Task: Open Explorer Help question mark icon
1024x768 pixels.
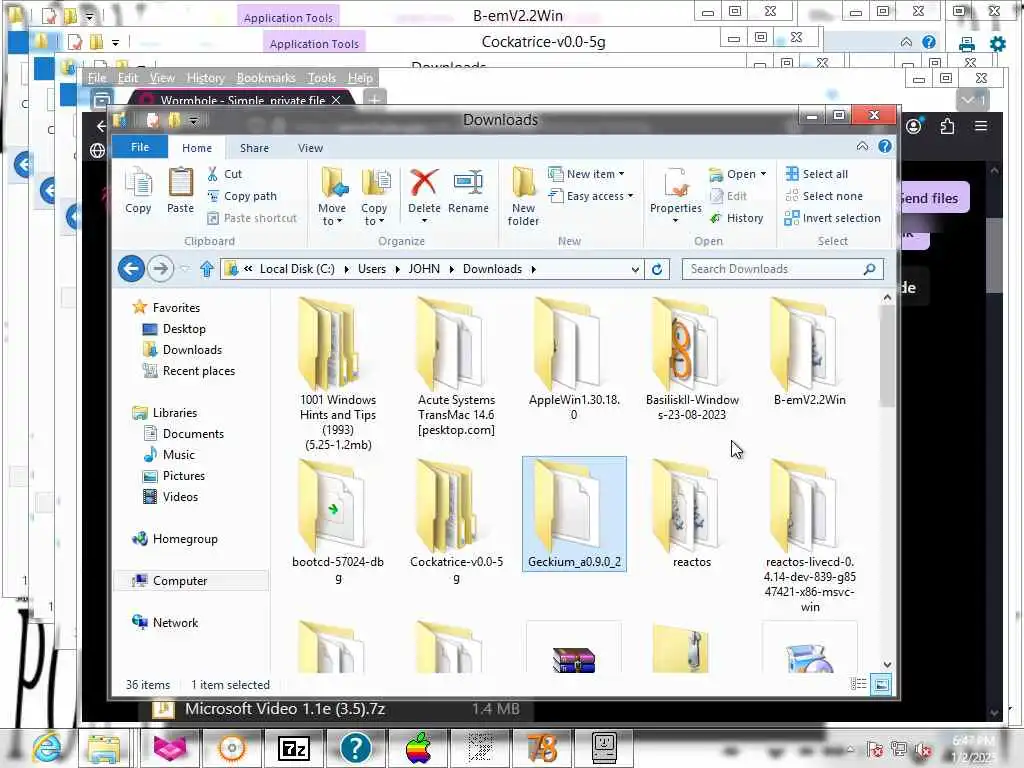Action: click(x=885, y=146)
